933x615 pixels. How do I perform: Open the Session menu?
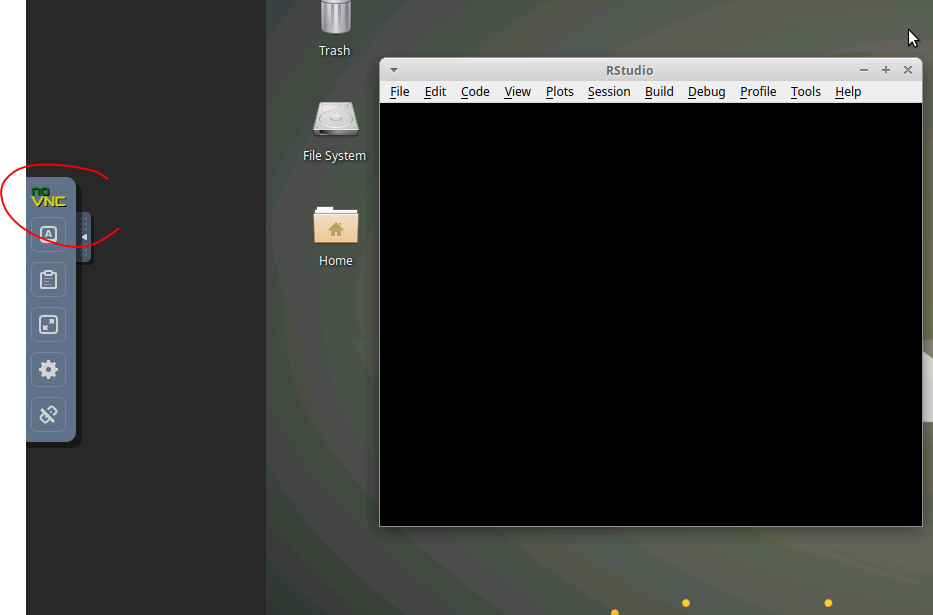point(609,92)
